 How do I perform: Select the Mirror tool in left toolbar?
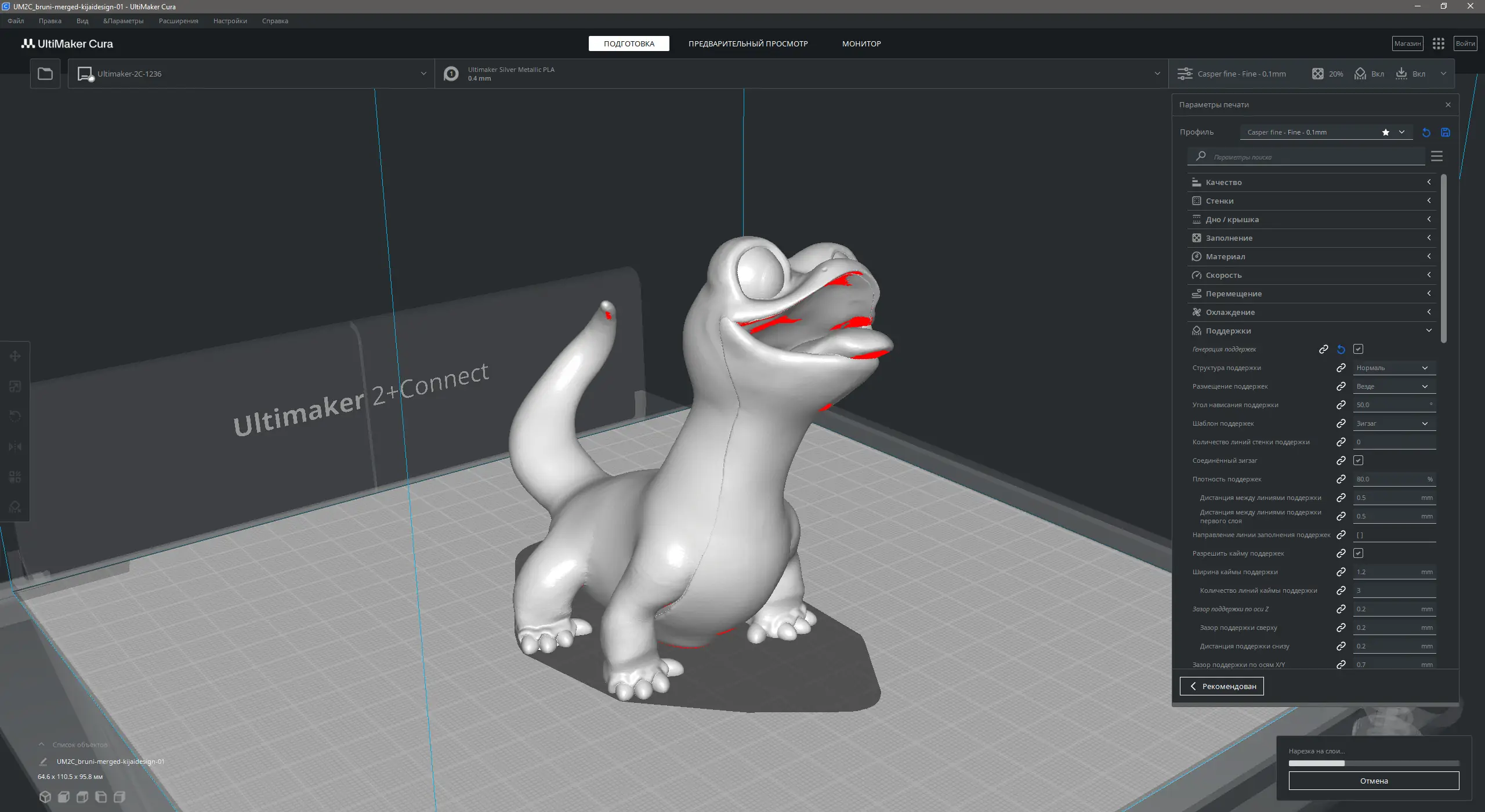tap(15, 447)
